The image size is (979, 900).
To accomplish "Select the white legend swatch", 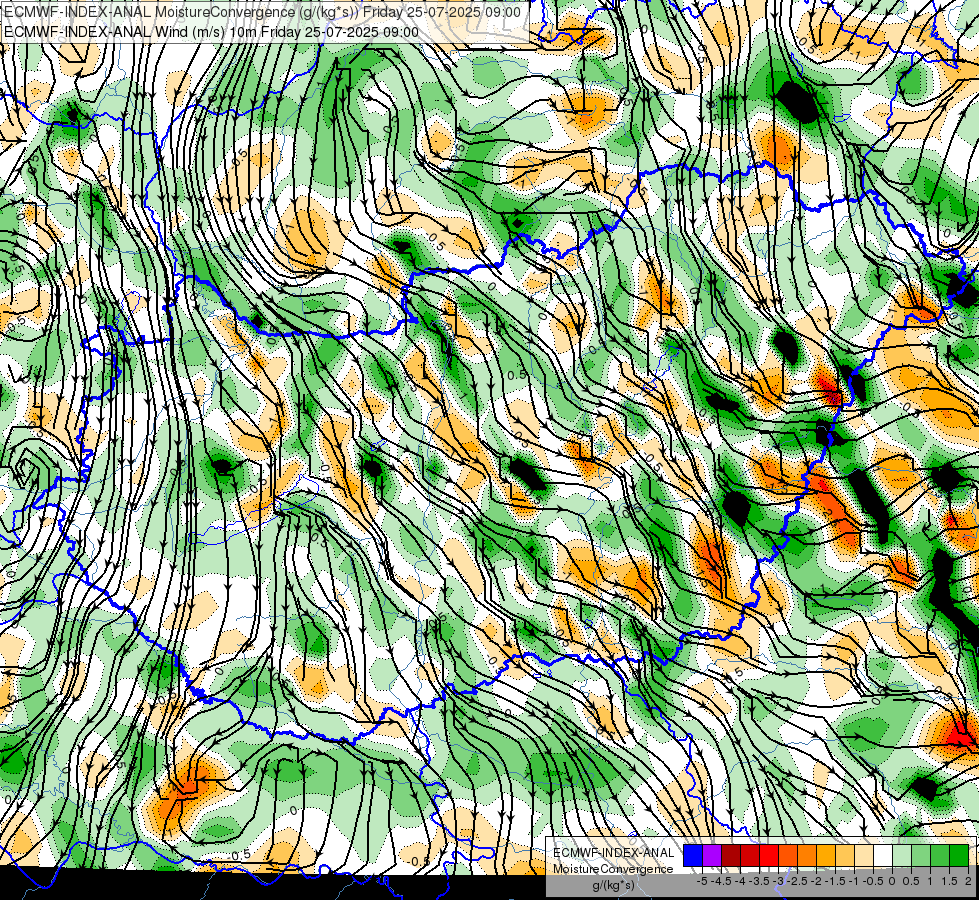I will coord(883,856).
